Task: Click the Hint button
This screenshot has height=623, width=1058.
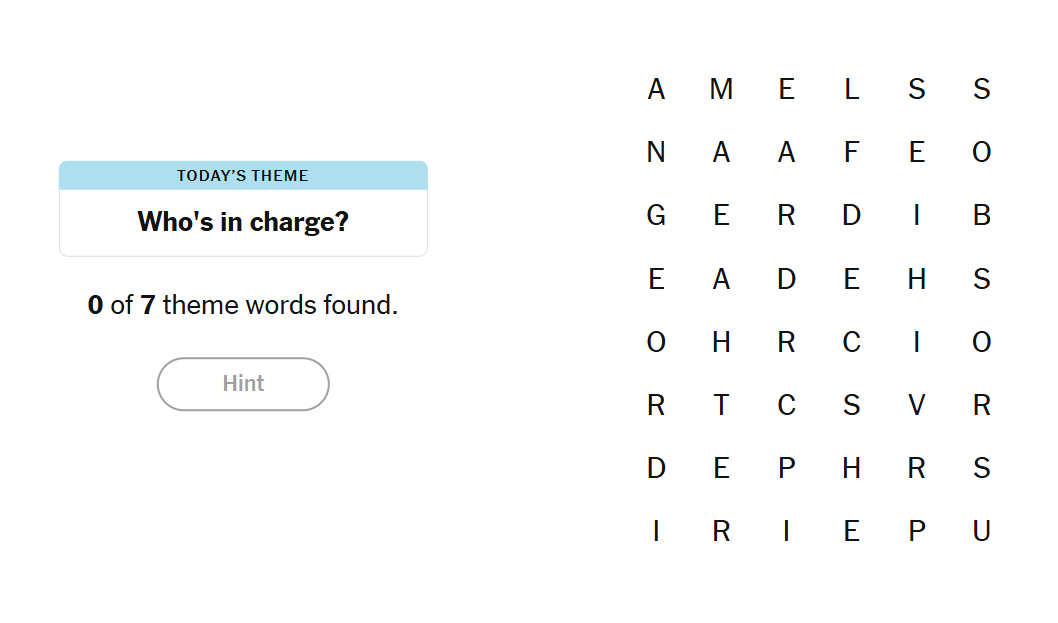Action: click(x=243, y=384)
